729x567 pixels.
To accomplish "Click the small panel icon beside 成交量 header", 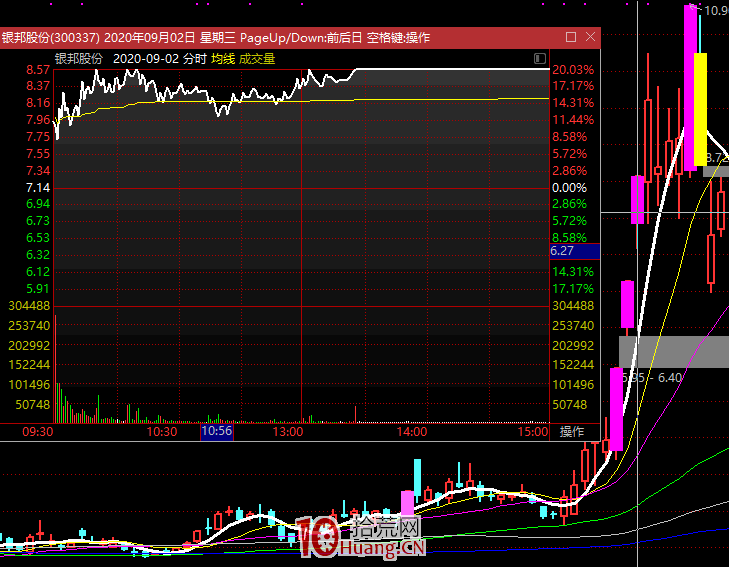I will (x=540, y=59).
